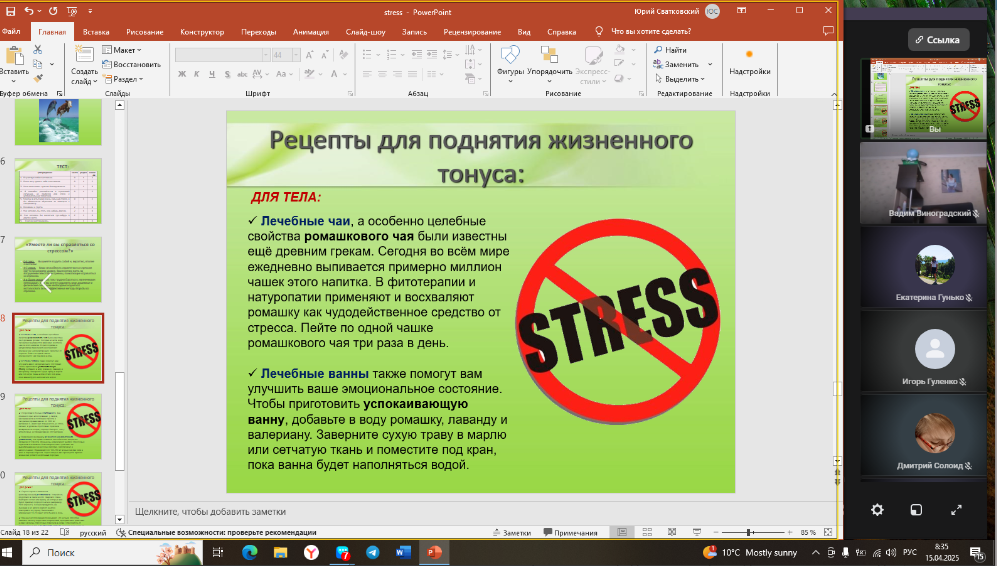
Task: Click the Undo arrow in quick access
Action: click(29, 11)
